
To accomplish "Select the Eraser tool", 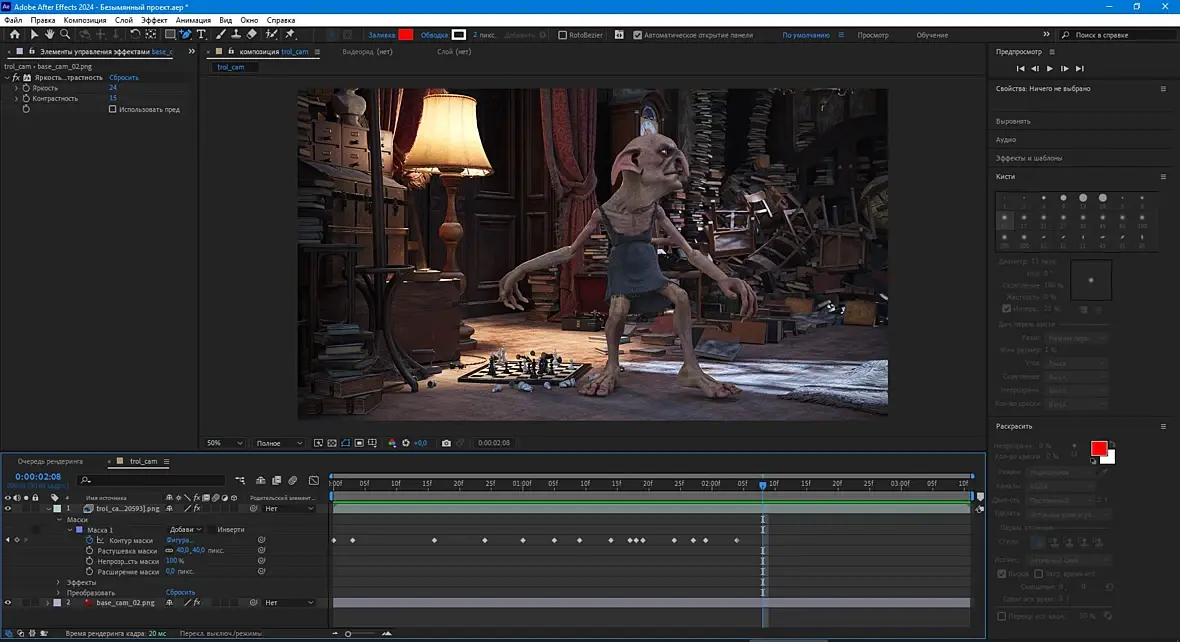I will coord(251,35).
